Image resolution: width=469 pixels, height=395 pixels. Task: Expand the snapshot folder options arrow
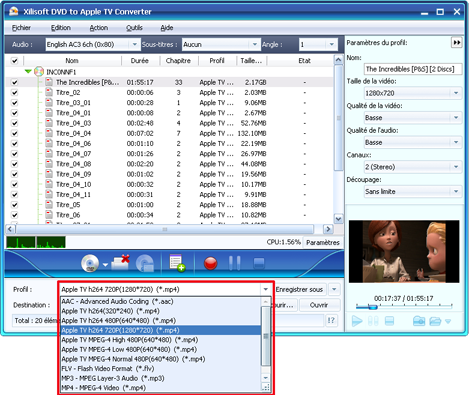tap(448, 321)
